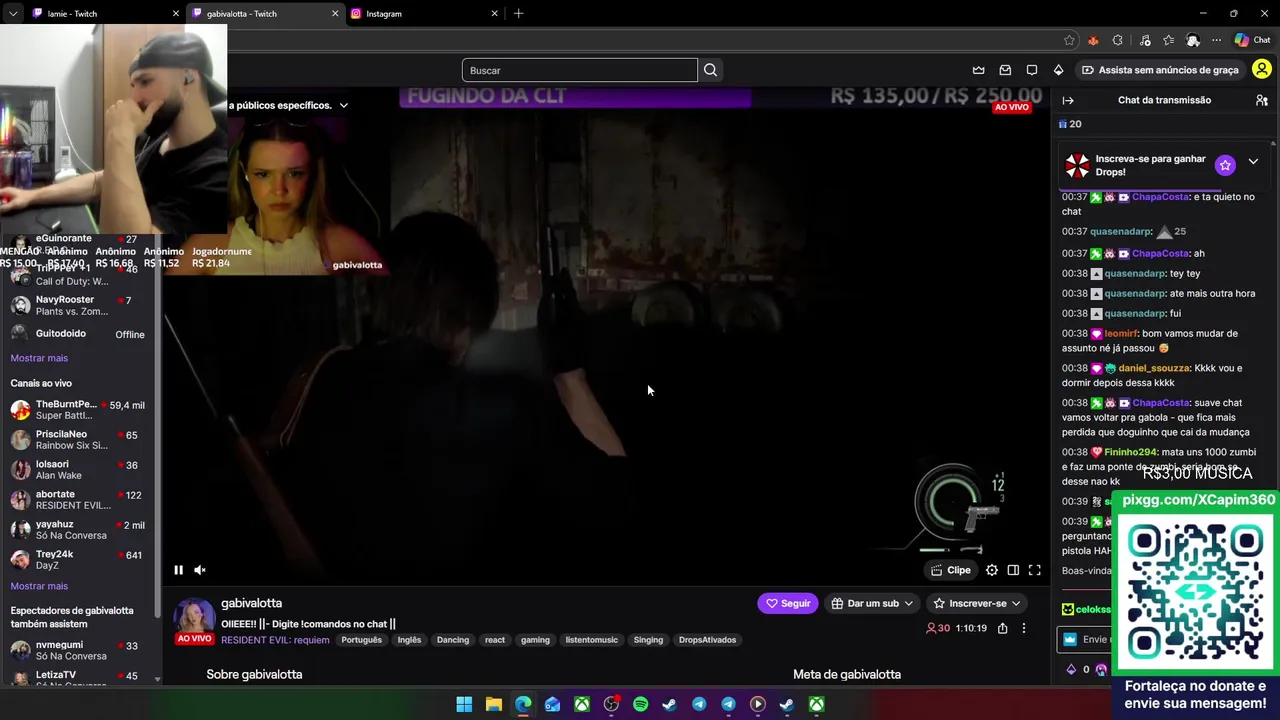Click the daniel_ssouzza username in chat
The height and width of the screenshot is (720, 1280).
pos(1154,368)
